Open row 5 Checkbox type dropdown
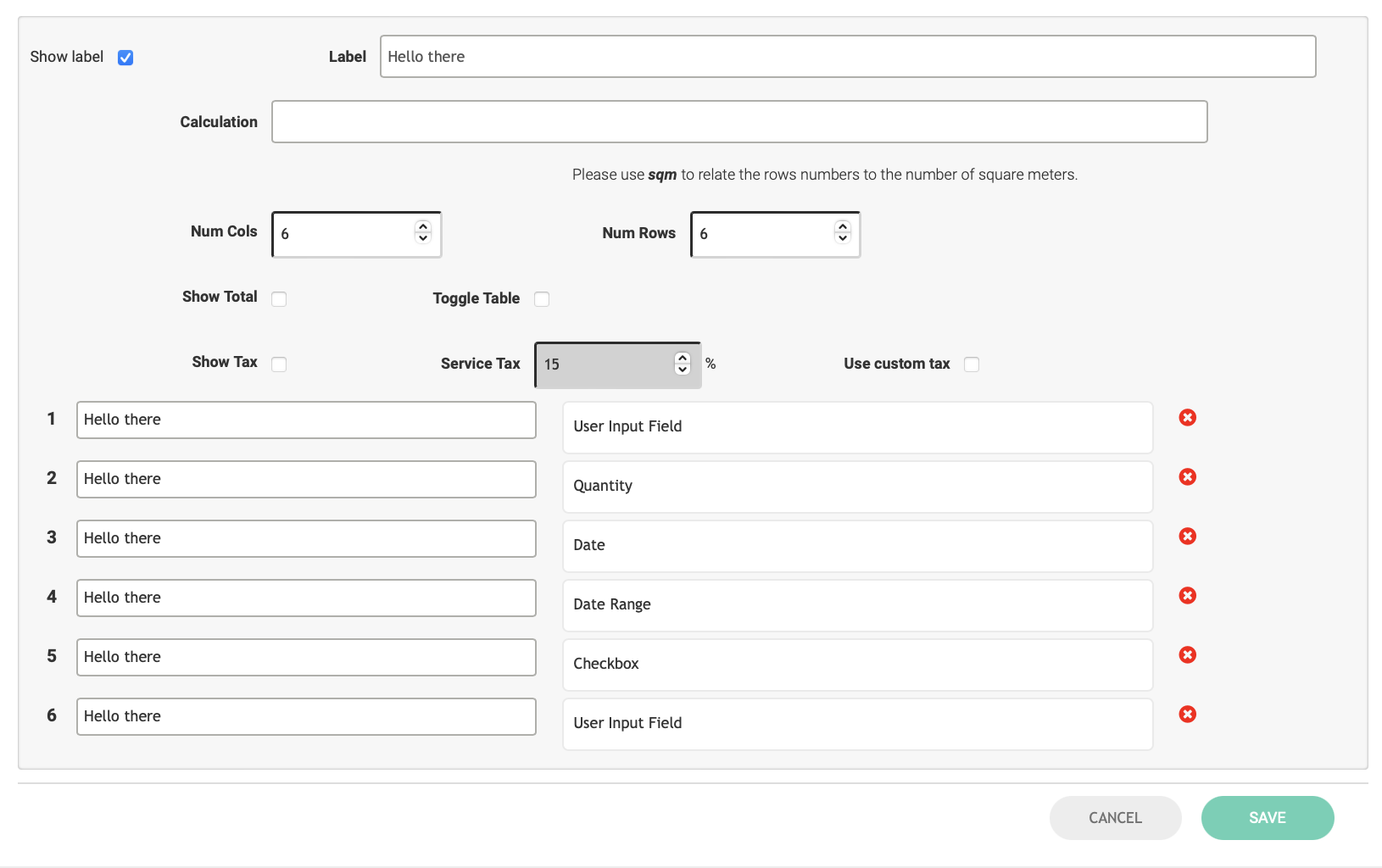Screen dimensions: 1382x868 click(x=857, y=665)
